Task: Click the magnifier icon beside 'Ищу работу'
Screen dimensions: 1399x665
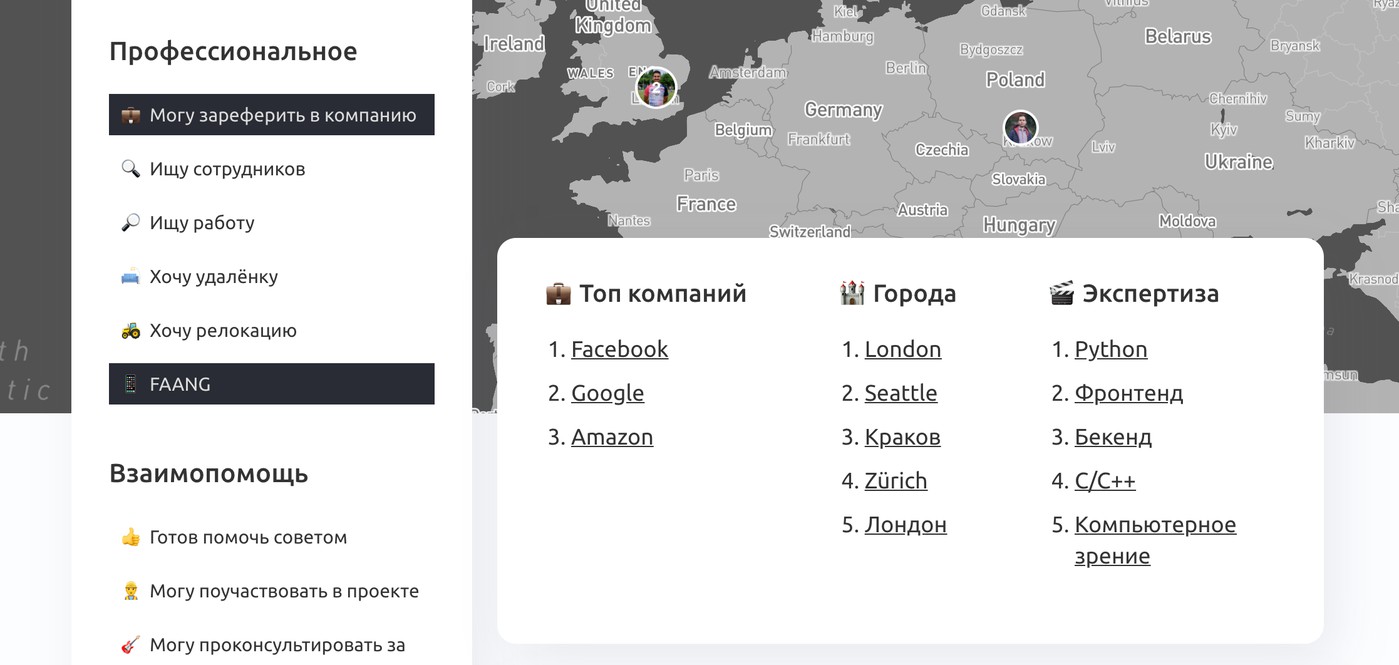Action: coord(130,223)
